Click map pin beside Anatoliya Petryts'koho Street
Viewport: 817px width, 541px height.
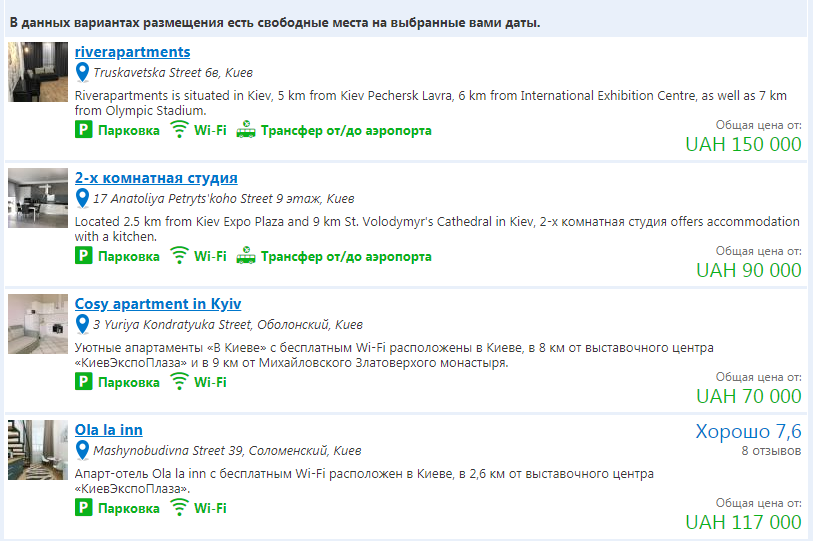(83, 198)
